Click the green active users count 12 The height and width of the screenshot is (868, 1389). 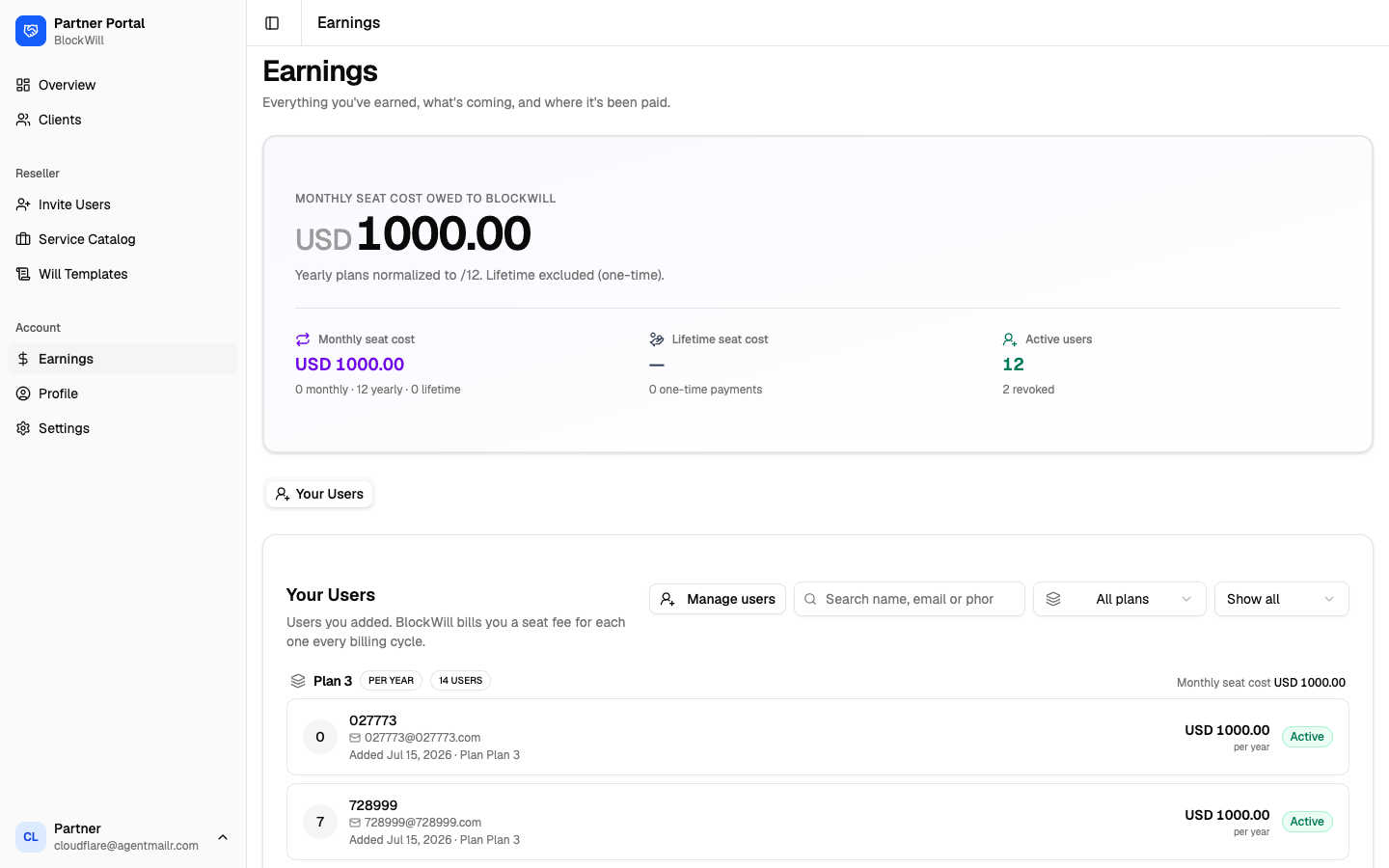tap(1013, 365)
